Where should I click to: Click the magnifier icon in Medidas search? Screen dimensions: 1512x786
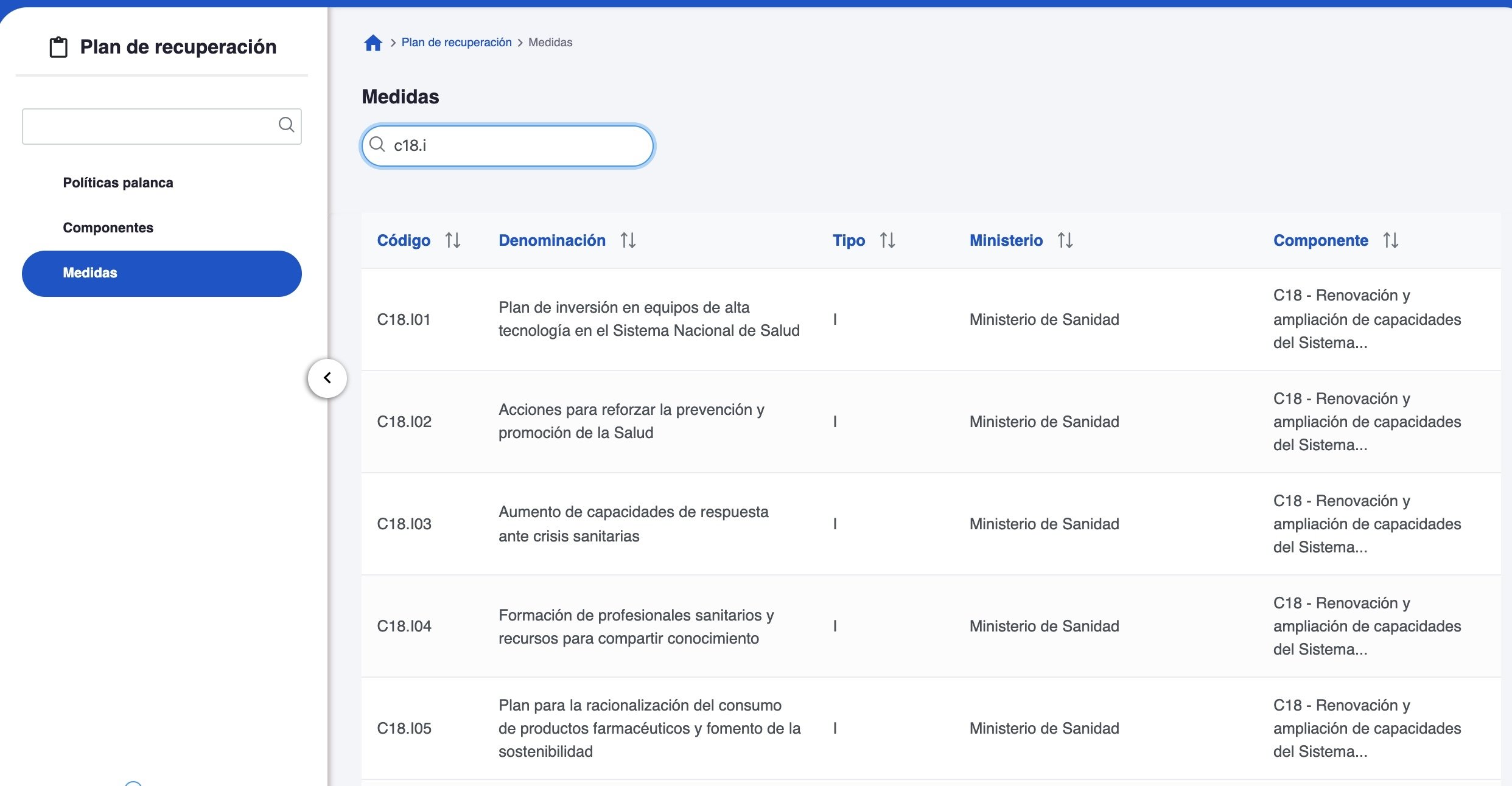pyautogui.click(x=377, y=145)
